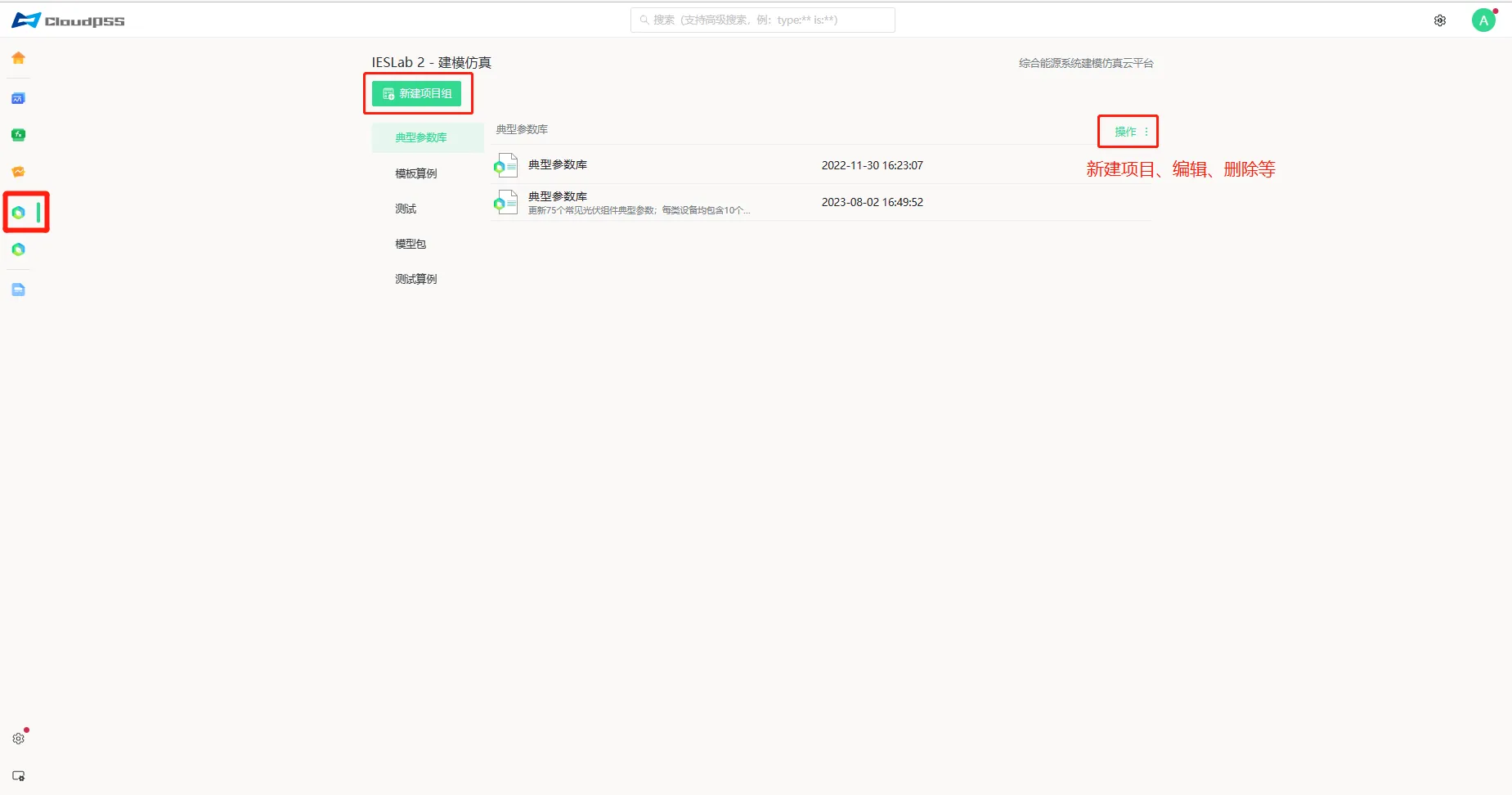Click the file icon of 2023-08-02 project

click(505, 202)
